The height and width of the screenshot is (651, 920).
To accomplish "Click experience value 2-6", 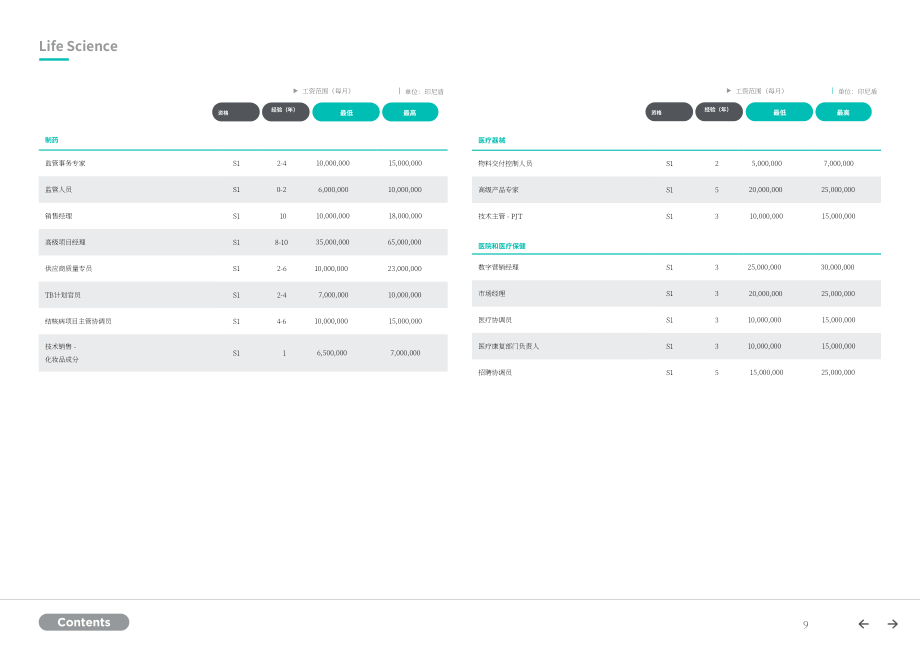I will 282,269.
